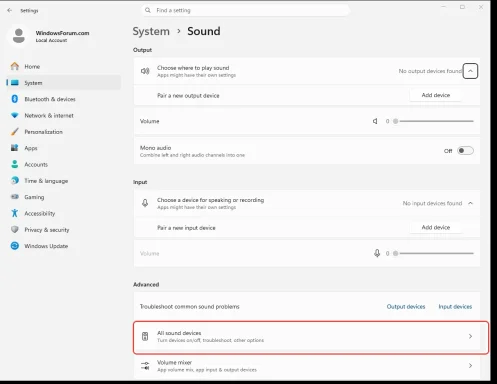Click 'Local Account' text under username
This screenshot has width=497, height=384.
pos(51,40)
